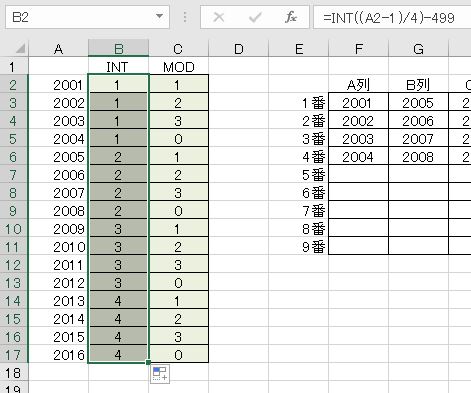Select row 5 header
Screen dimensions: 471x393
click(x=13, y=139)
